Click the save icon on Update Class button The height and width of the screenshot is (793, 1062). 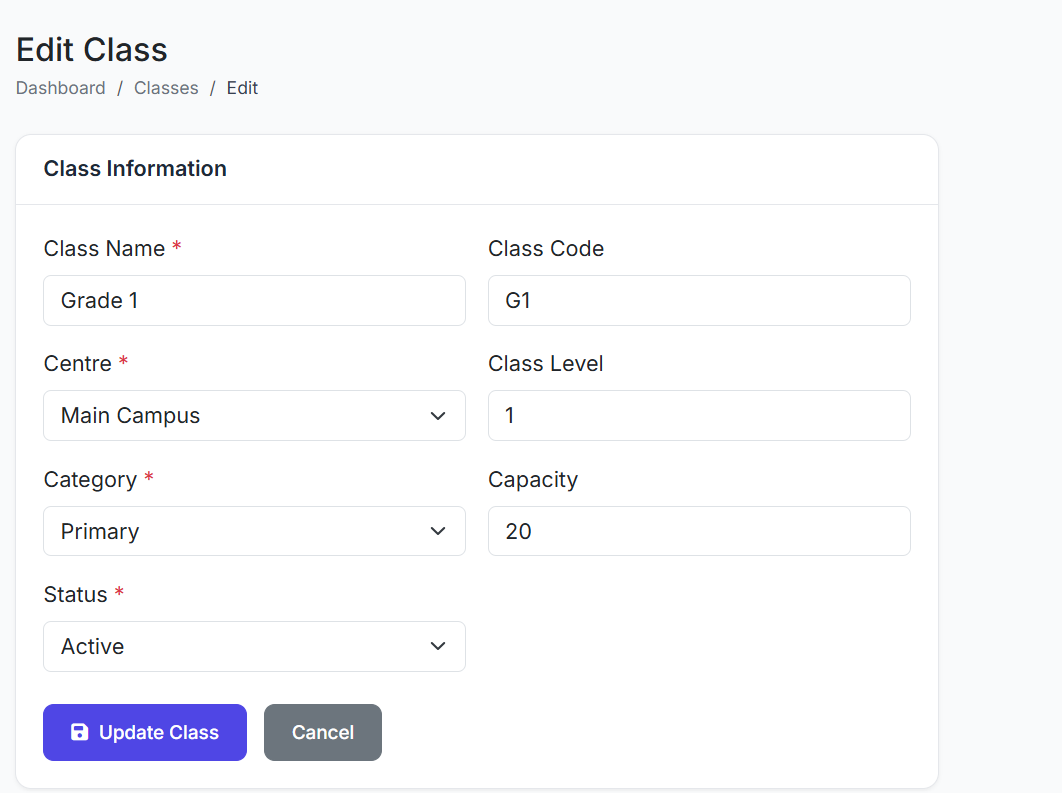[x=79, y=733]
